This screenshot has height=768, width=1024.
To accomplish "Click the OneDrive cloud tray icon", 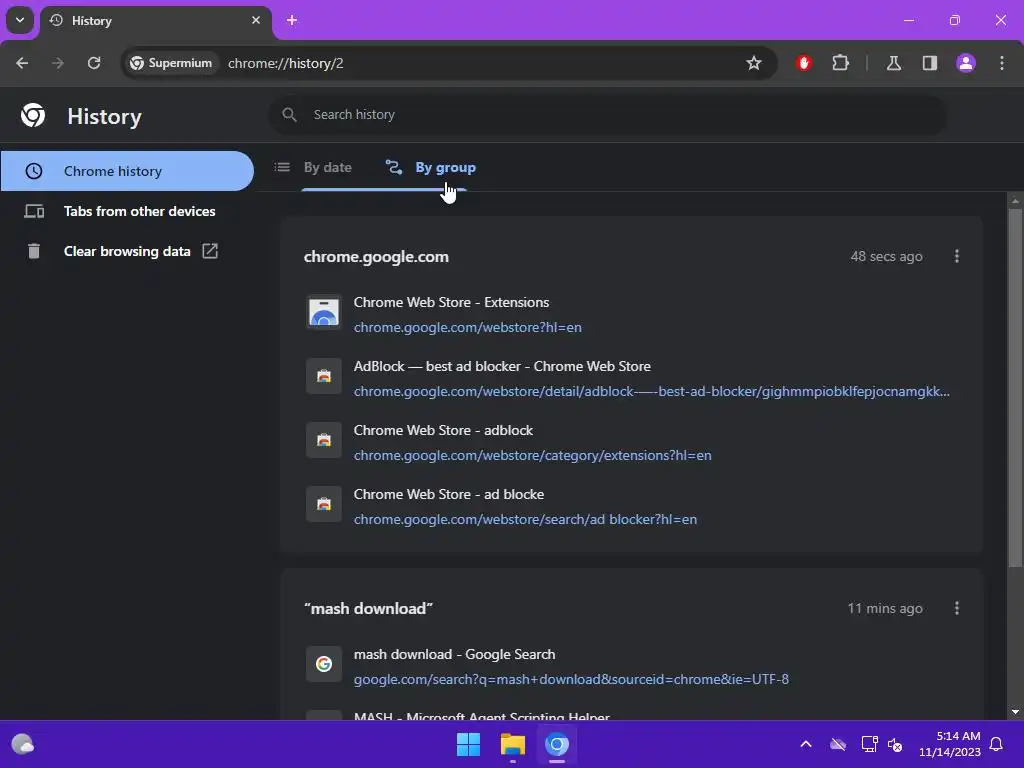I will pos(838,744).
